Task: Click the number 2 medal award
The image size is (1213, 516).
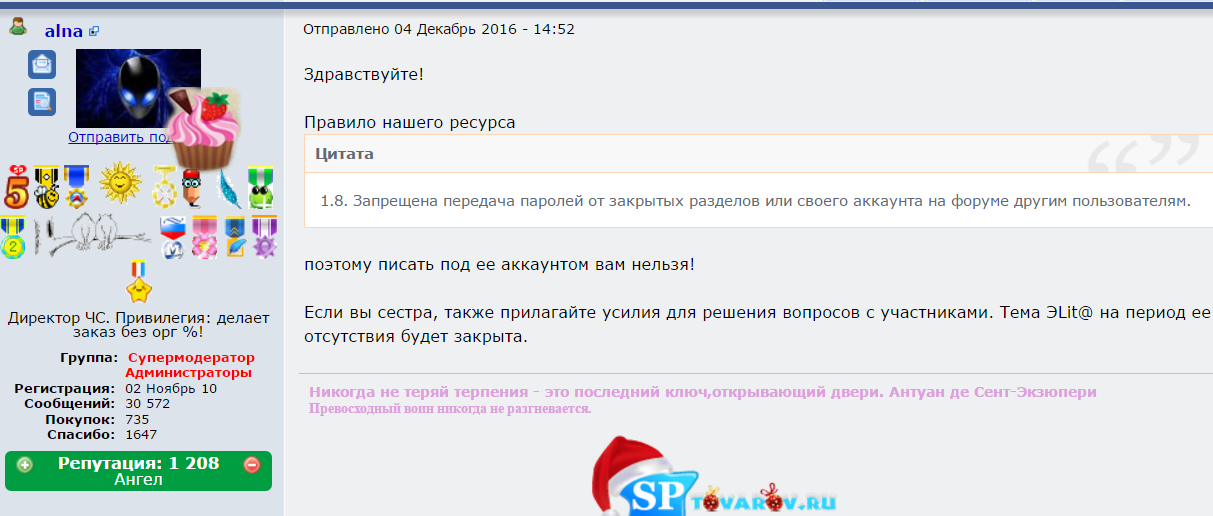Action: 12,238
